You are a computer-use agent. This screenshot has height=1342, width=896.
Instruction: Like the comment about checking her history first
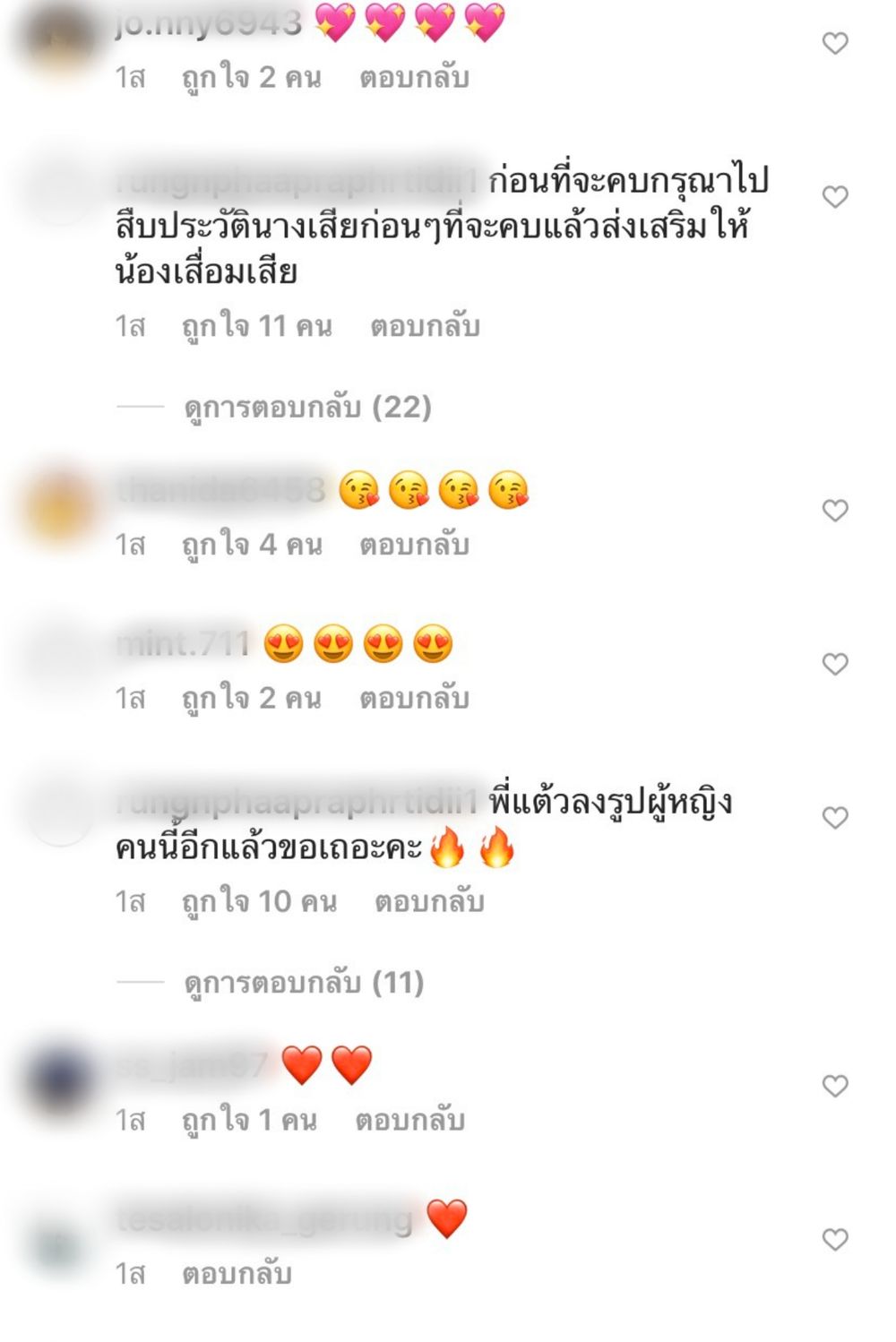pos(835,196)
